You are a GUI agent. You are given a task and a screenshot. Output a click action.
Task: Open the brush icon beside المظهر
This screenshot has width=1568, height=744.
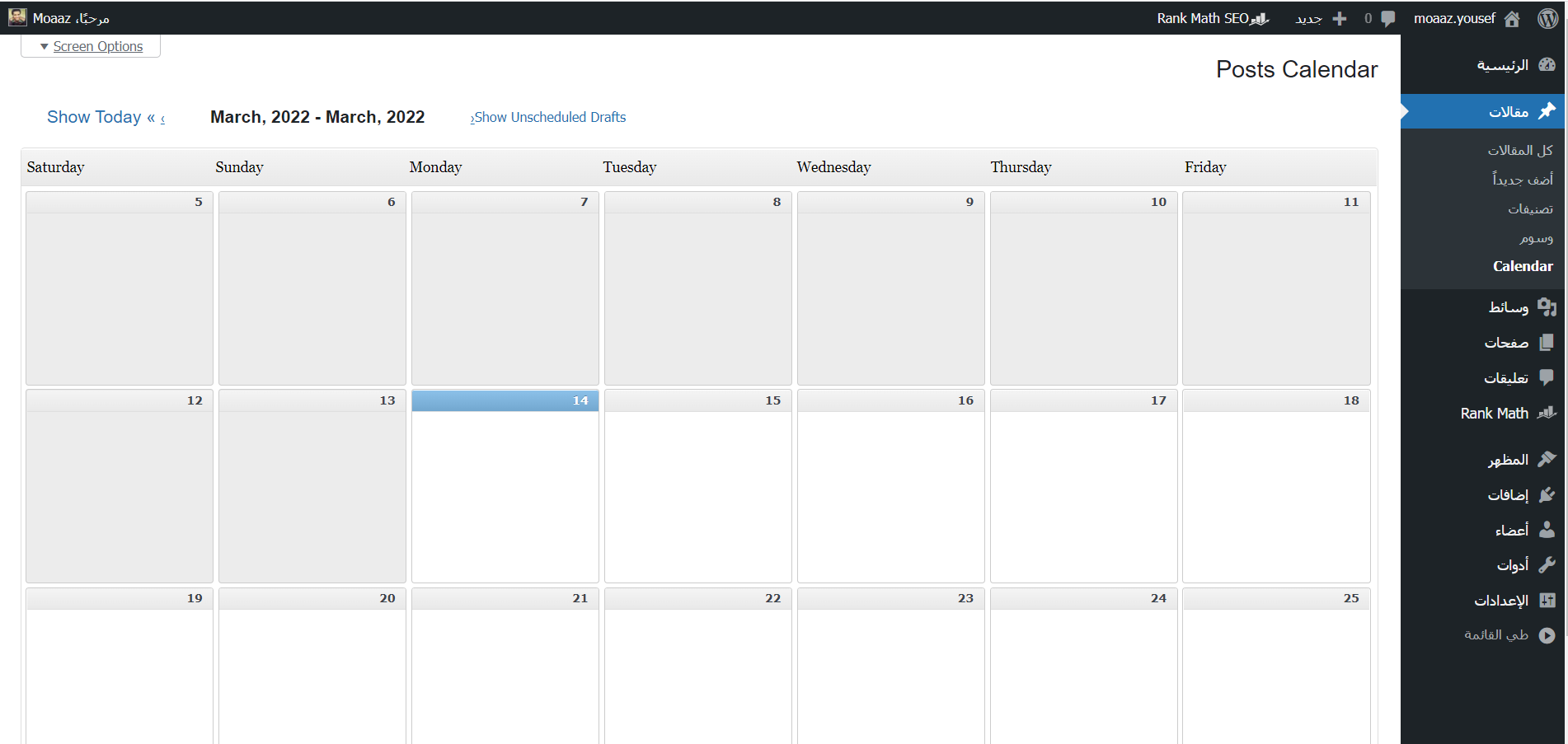1547,459
